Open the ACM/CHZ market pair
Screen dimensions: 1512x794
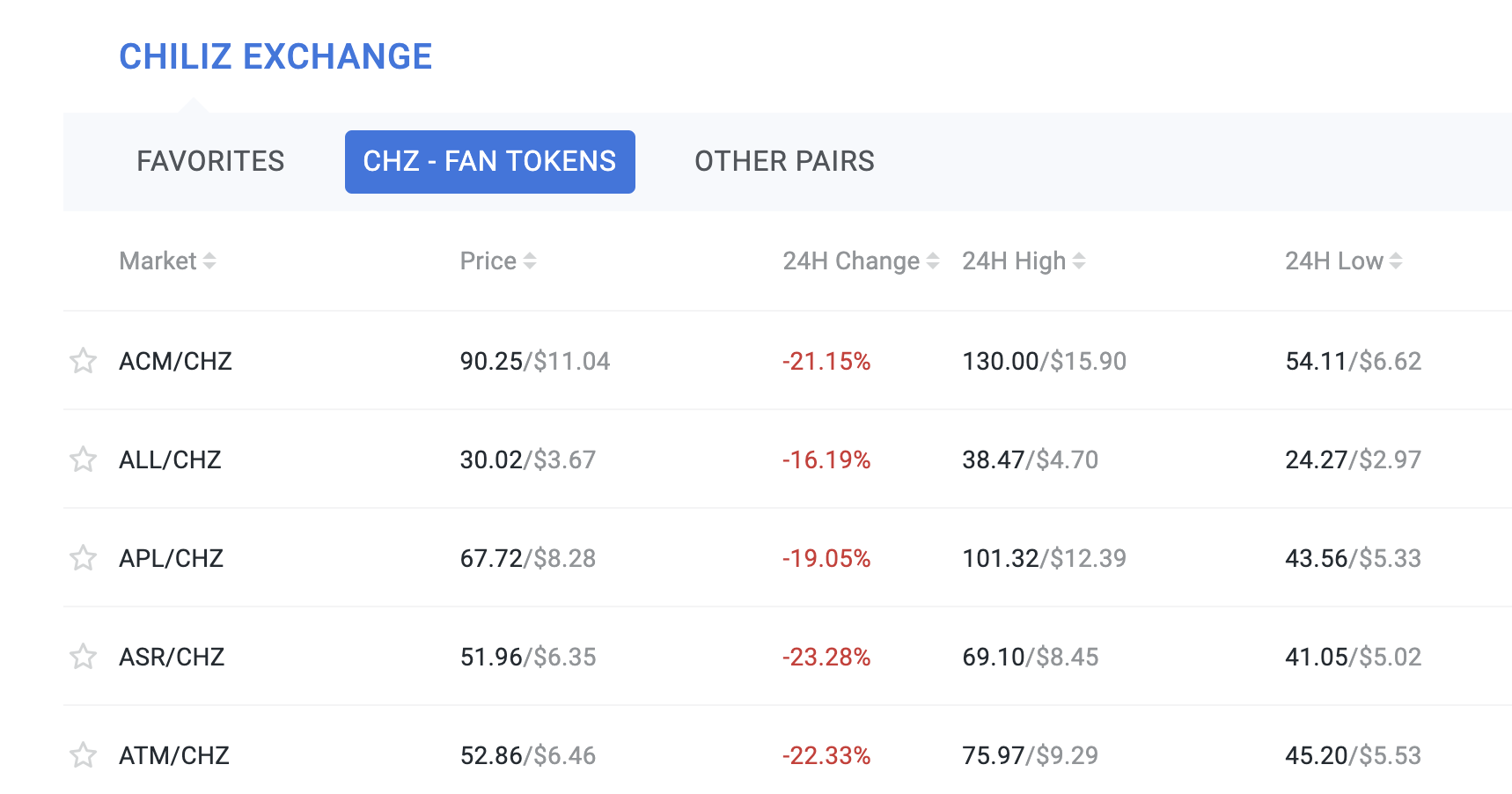click(175, 362)
